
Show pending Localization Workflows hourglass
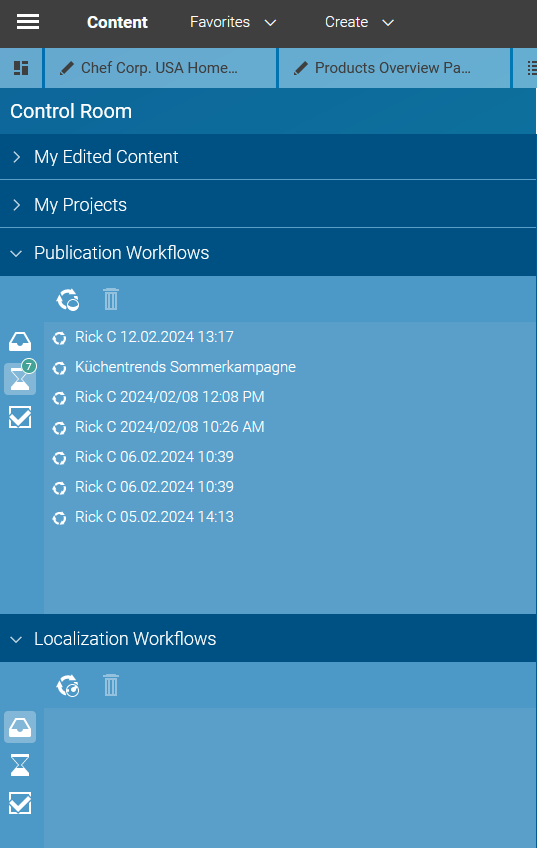pos(20,765)
